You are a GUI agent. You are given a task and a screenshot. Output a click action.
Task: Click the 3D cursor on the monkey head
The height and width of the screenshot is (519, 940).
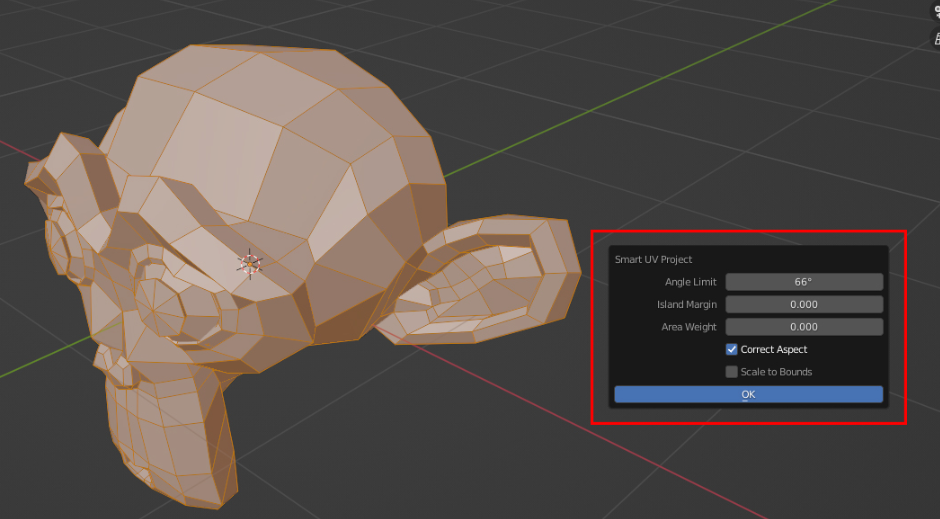[x=250, y=264]
